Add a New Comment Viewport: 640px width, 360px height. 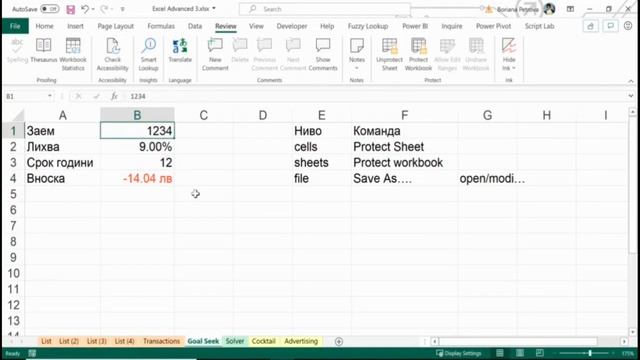(x=215, y=54)
